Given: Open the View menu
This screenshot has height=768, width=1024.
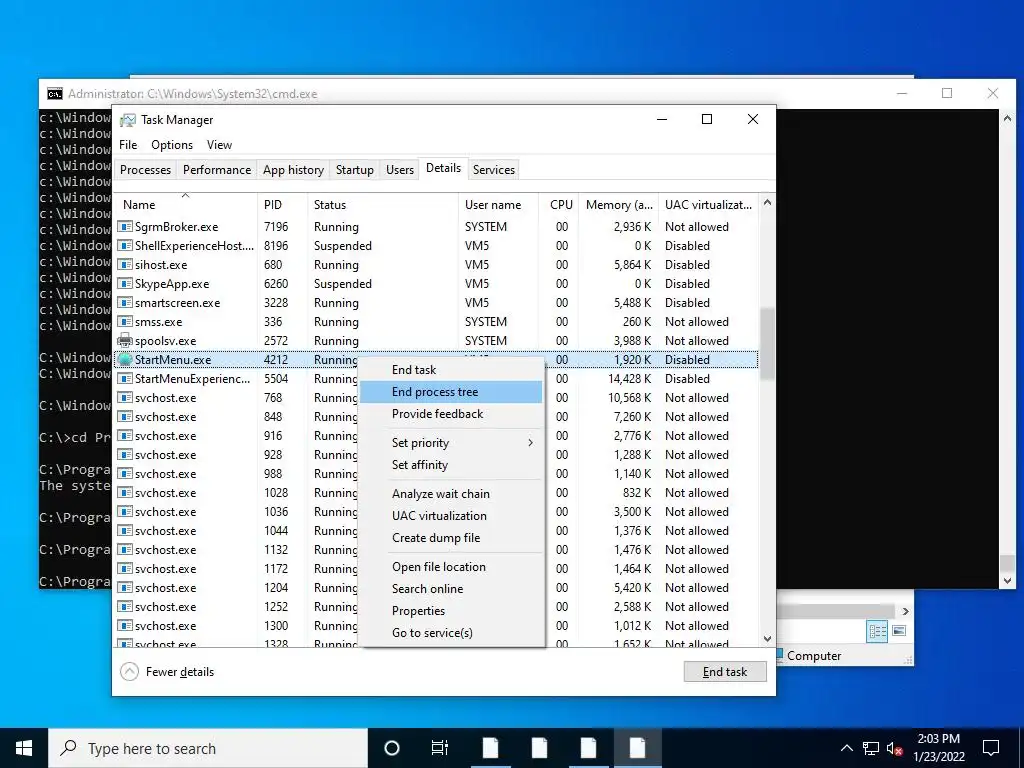Looking at the screenshot, I should click(219, 145).
